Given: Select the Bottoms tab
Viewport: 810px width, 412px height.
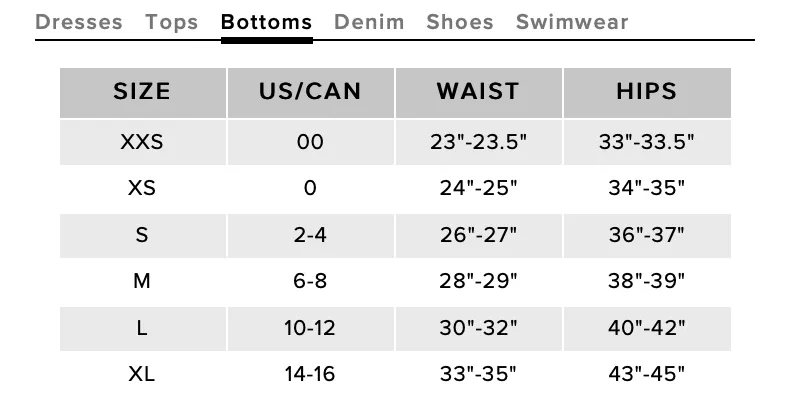Looking at the screenshot, I should click(267, 22).
